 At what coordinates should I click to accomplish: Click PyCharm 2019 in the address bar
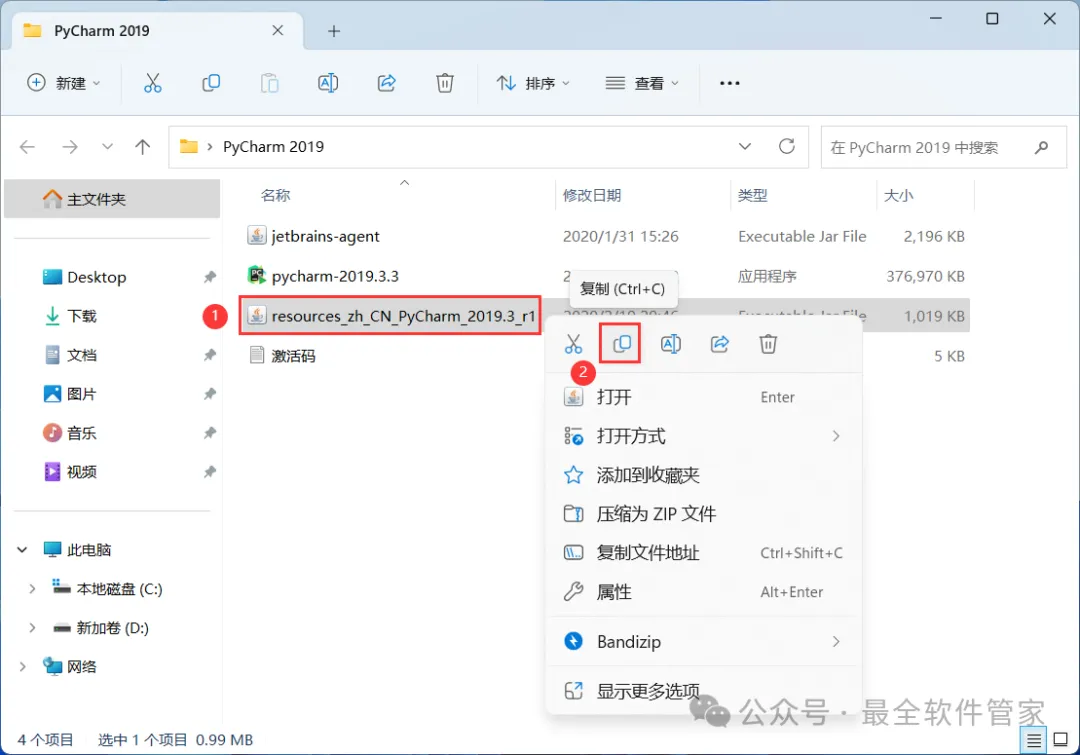[273, 147]
